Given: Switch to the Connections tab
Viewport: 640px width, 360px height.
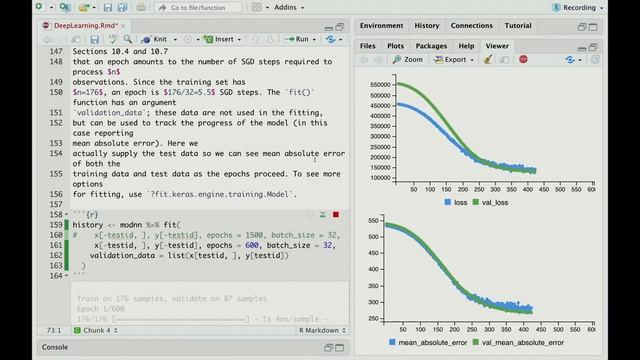Looking at the screenshot, I should coord(471,26).
